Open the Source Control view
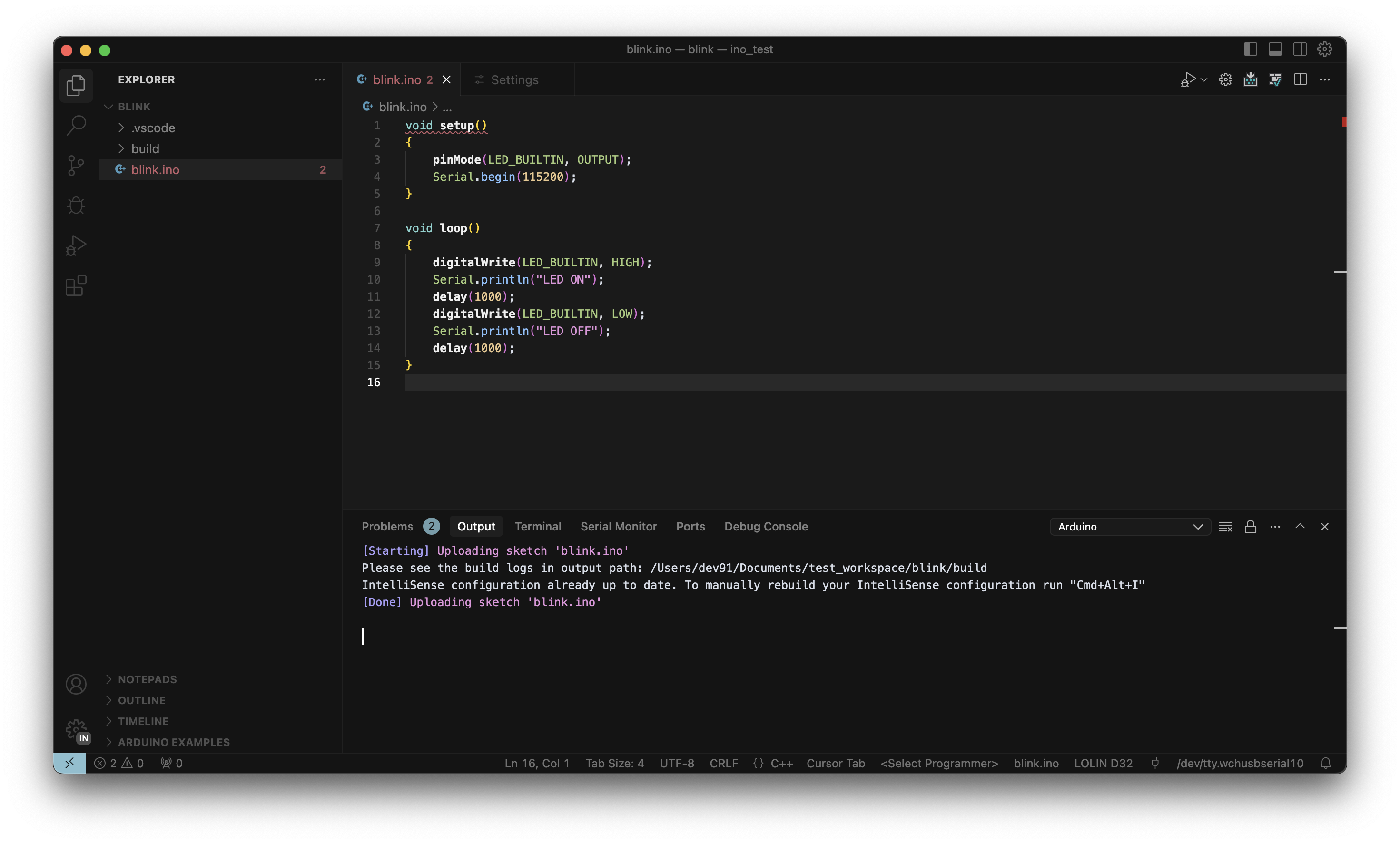The image size is (1400, 844). pyautogui.click(x=76, y=165)
